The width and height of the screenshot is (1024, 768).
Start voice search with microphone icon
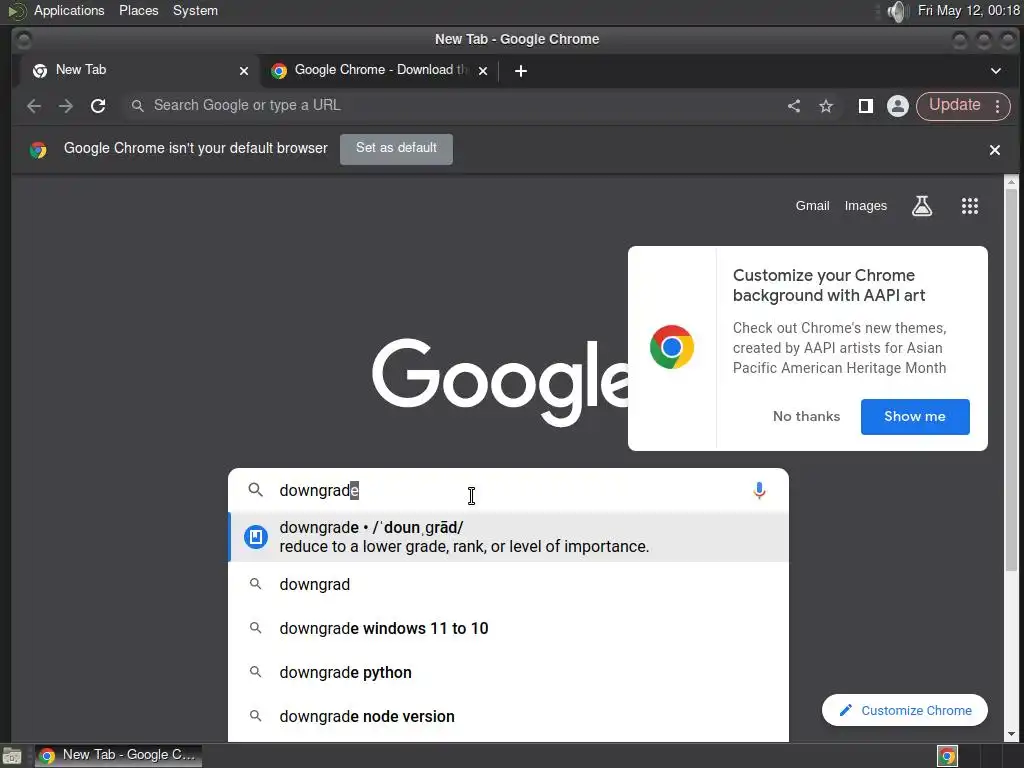click(759, 490)
